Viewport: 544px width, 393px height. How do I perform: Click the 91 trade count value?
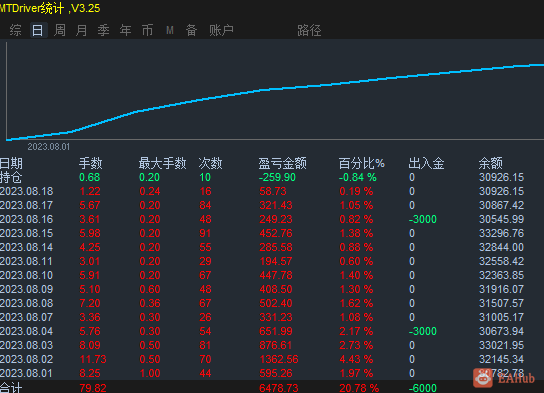coord(205,233)
